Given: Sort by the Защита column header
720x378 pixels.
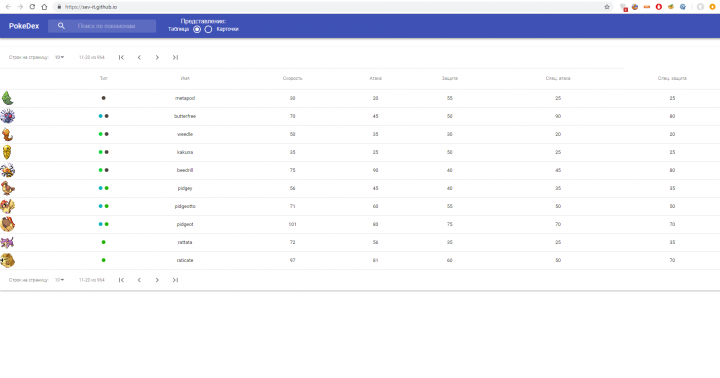Looking at the screenshot, I should point(450,78).
